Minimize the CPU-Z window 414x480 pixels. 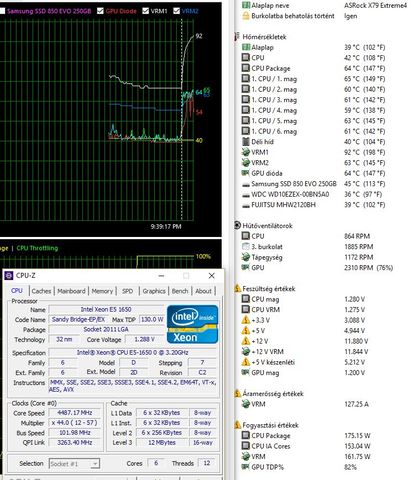click(x=161, y=276)
